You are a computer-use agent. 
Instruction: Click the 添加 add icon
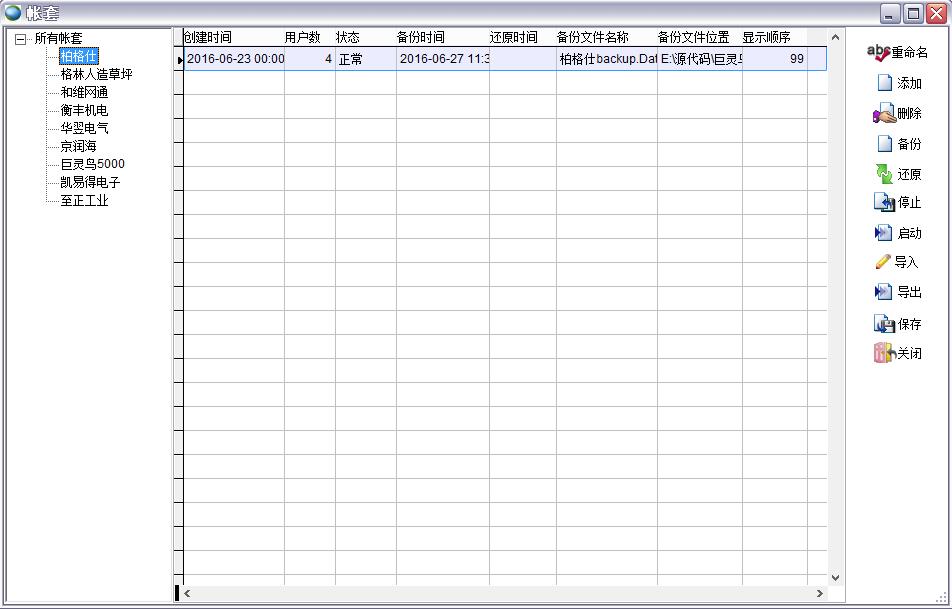pyautogui.click(x=884, y=83)
